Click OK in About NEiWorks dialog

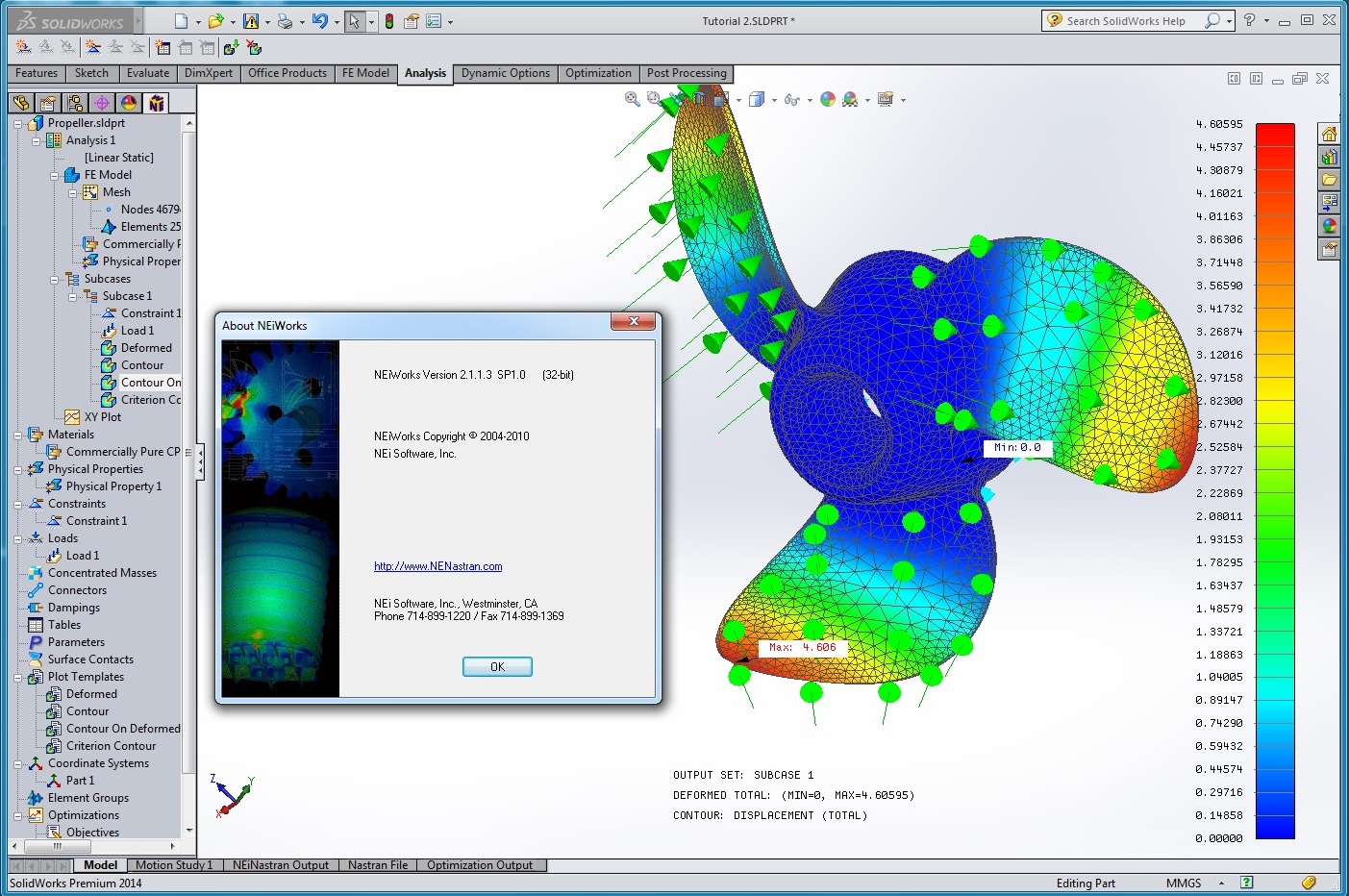[x=497, y=666]
